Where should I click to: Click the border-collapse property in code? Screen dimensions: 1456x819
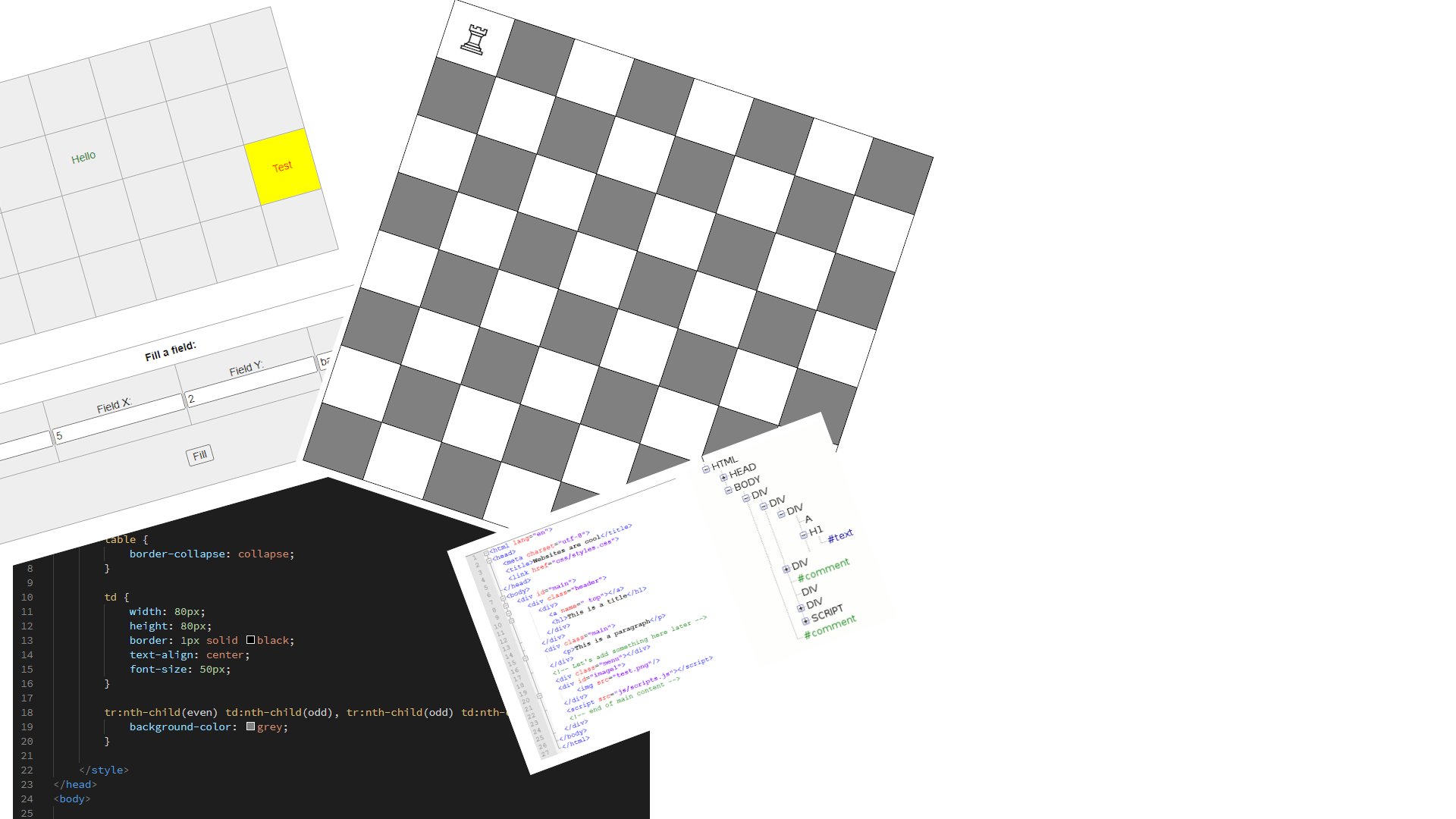coord(177,554)
